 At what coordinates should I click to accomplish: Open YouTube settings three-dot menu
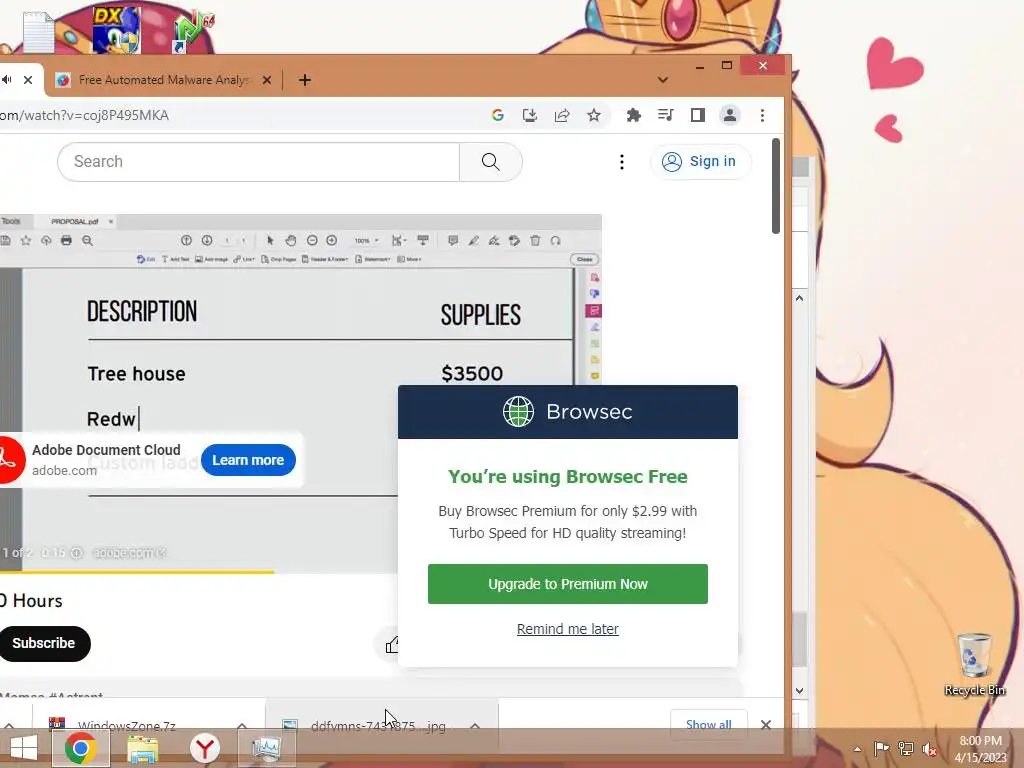tap(622, 161)
